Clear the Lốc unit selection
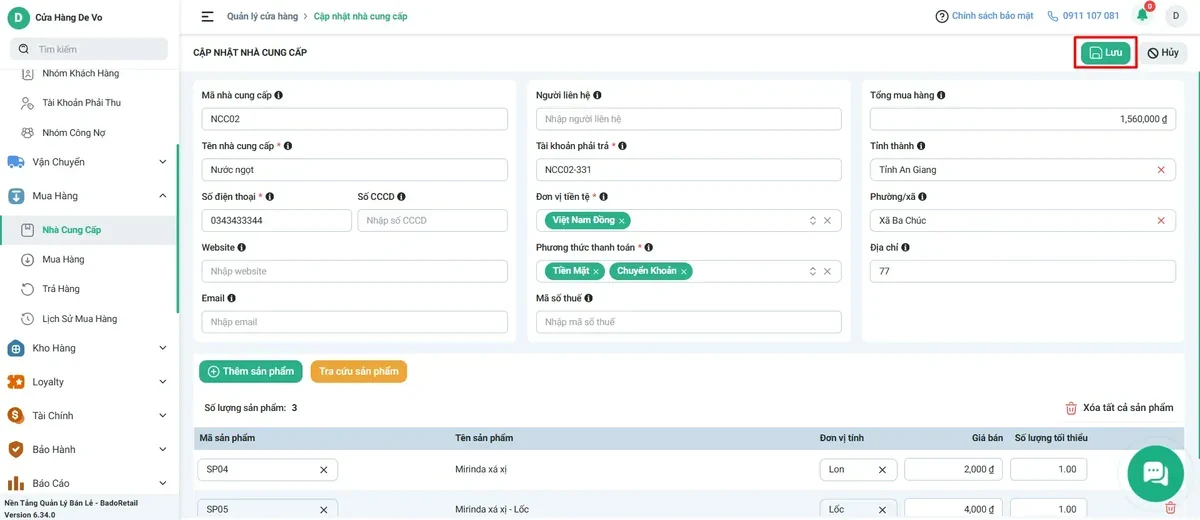The height and width of the screenshot is (520, 1200). tap(882, 509)
